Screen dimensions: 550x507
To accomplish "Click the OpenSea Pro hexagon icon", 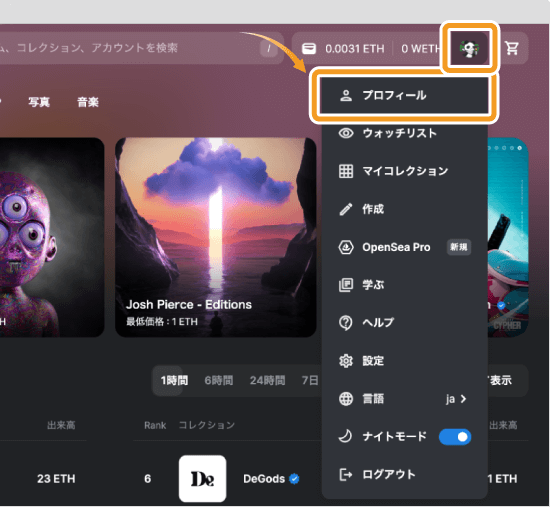I will coord(346,247).
